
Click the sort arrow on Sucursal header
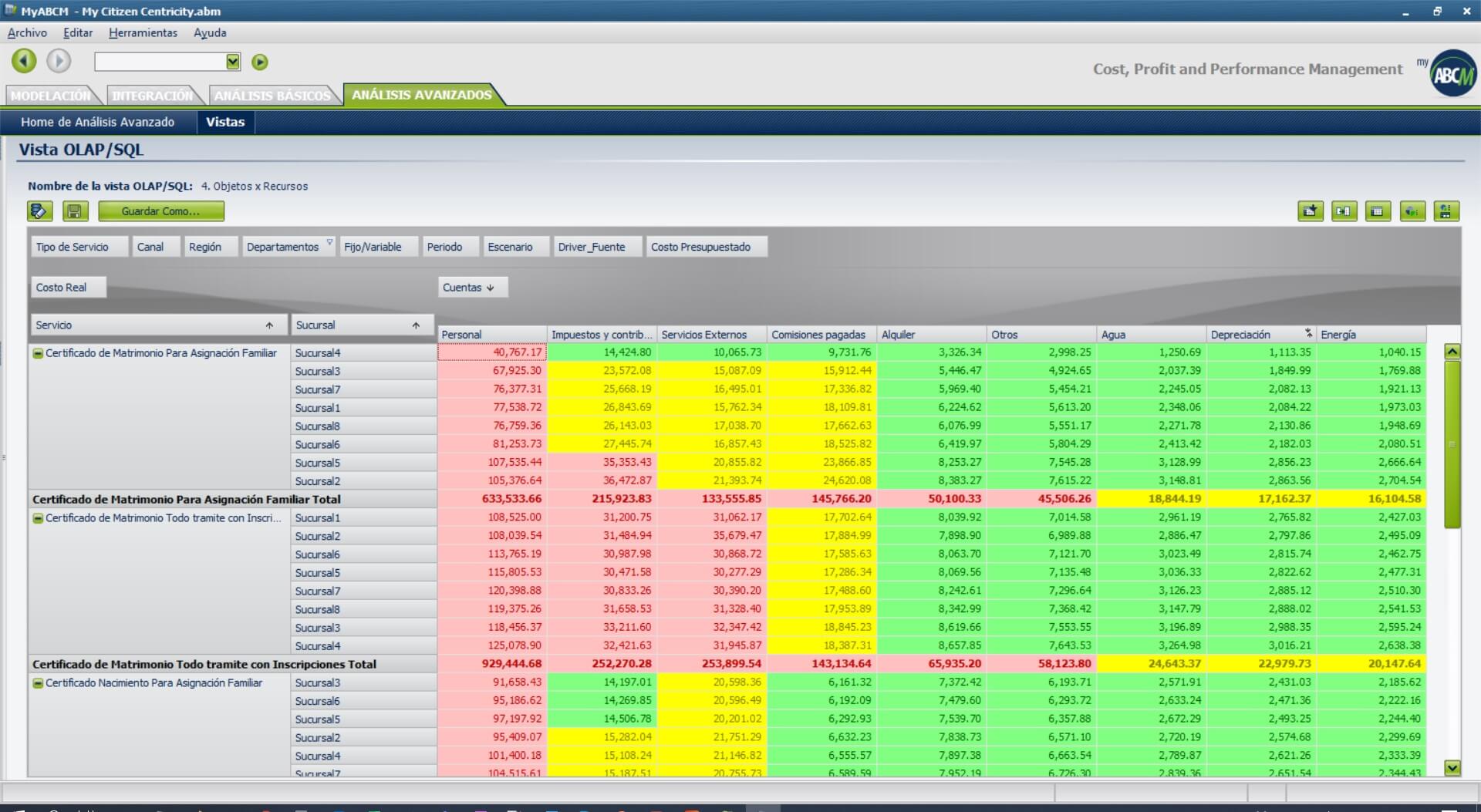pyautogui.click(x=416, y=325)
